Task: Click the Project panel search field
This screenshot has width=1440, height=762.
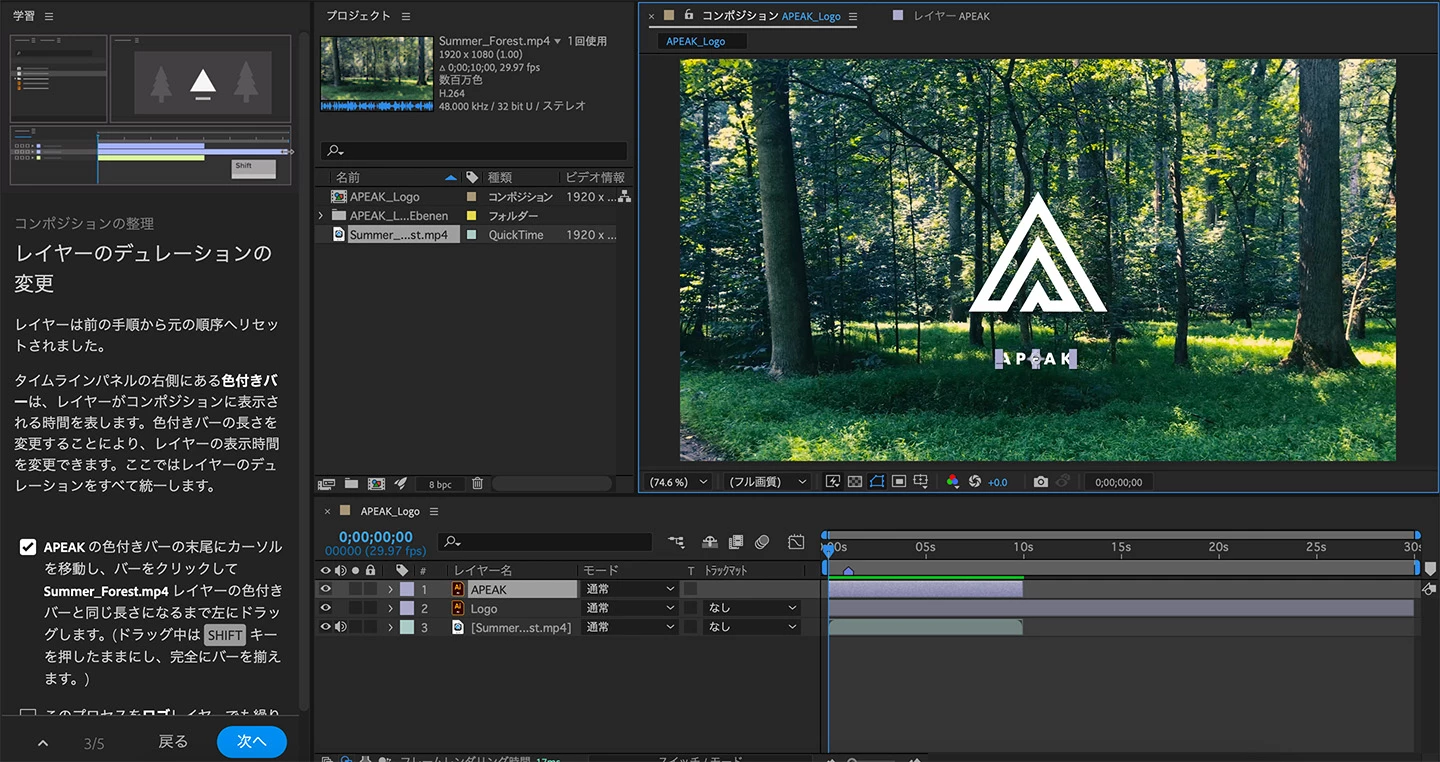Action: pos(474,151)
